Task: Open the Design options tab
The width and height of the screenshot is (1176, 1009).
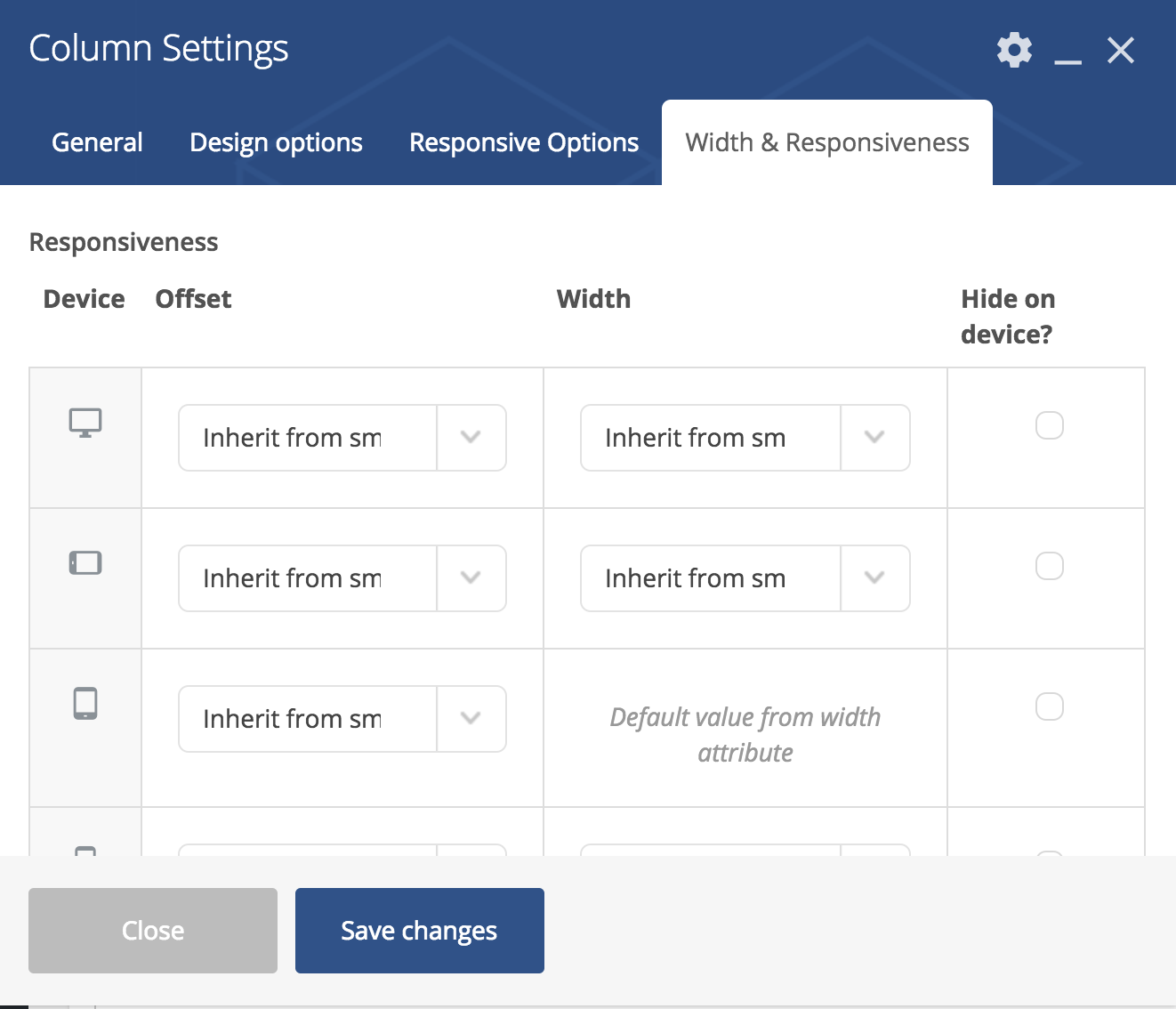Action: [x=276, y=142]
